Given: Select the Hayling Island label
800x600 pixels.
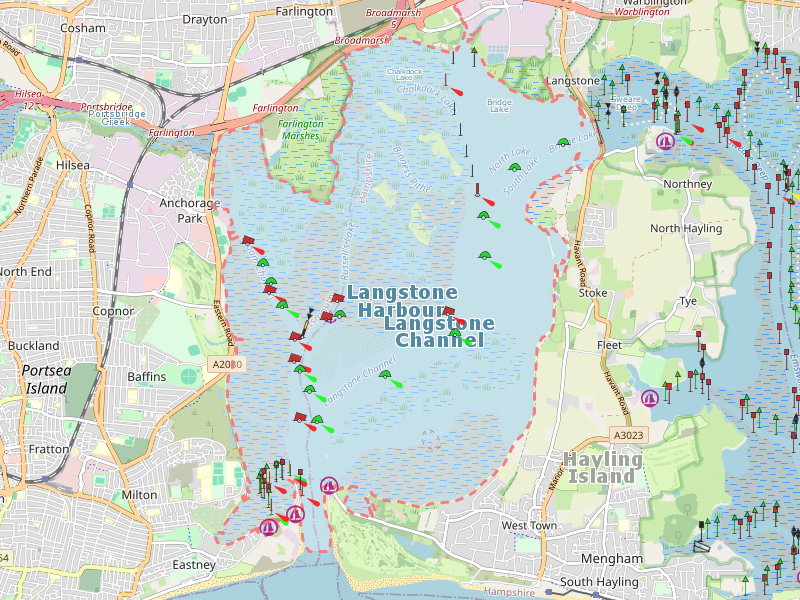Looking at the screenshot, I should pos(603,467).
